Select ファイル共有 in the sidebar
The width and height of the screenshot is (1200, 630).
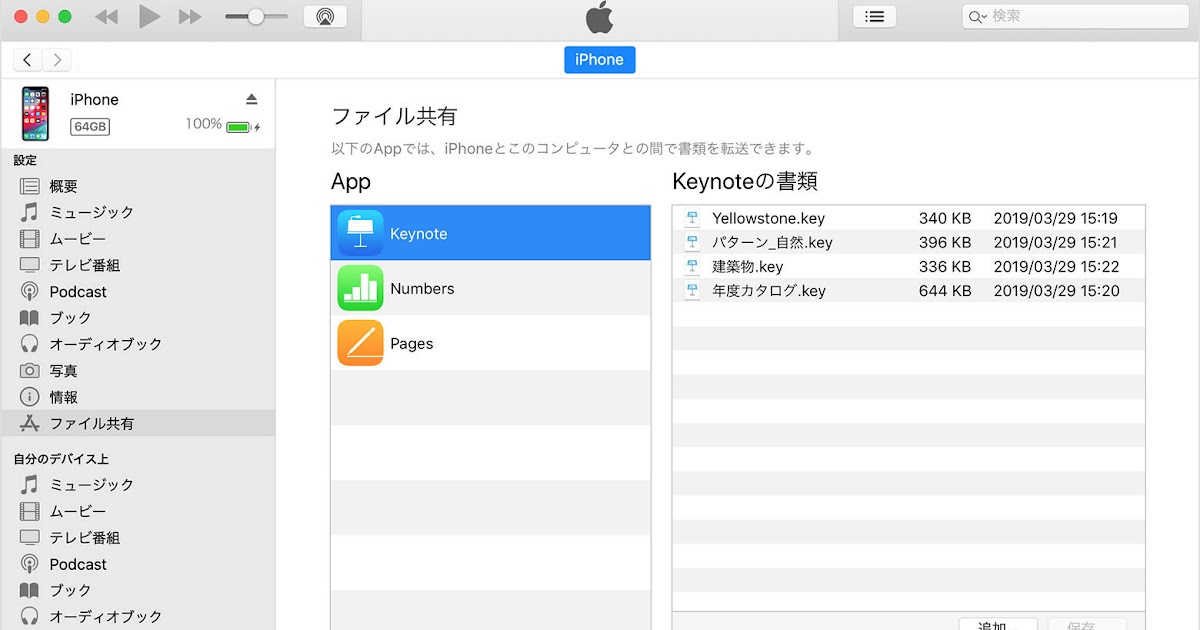(138, 423)
